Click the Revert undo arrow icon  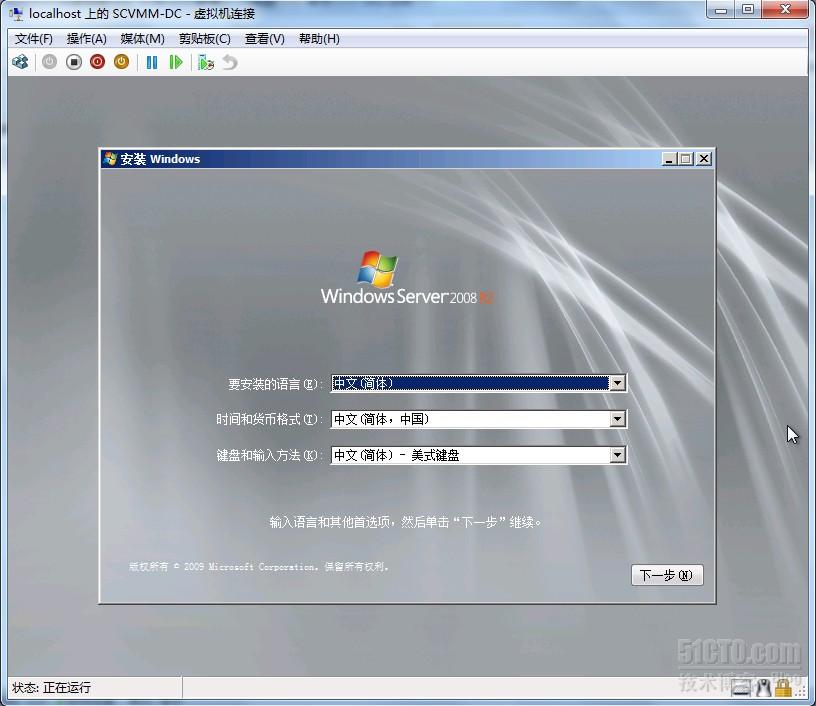coord(230,63)
